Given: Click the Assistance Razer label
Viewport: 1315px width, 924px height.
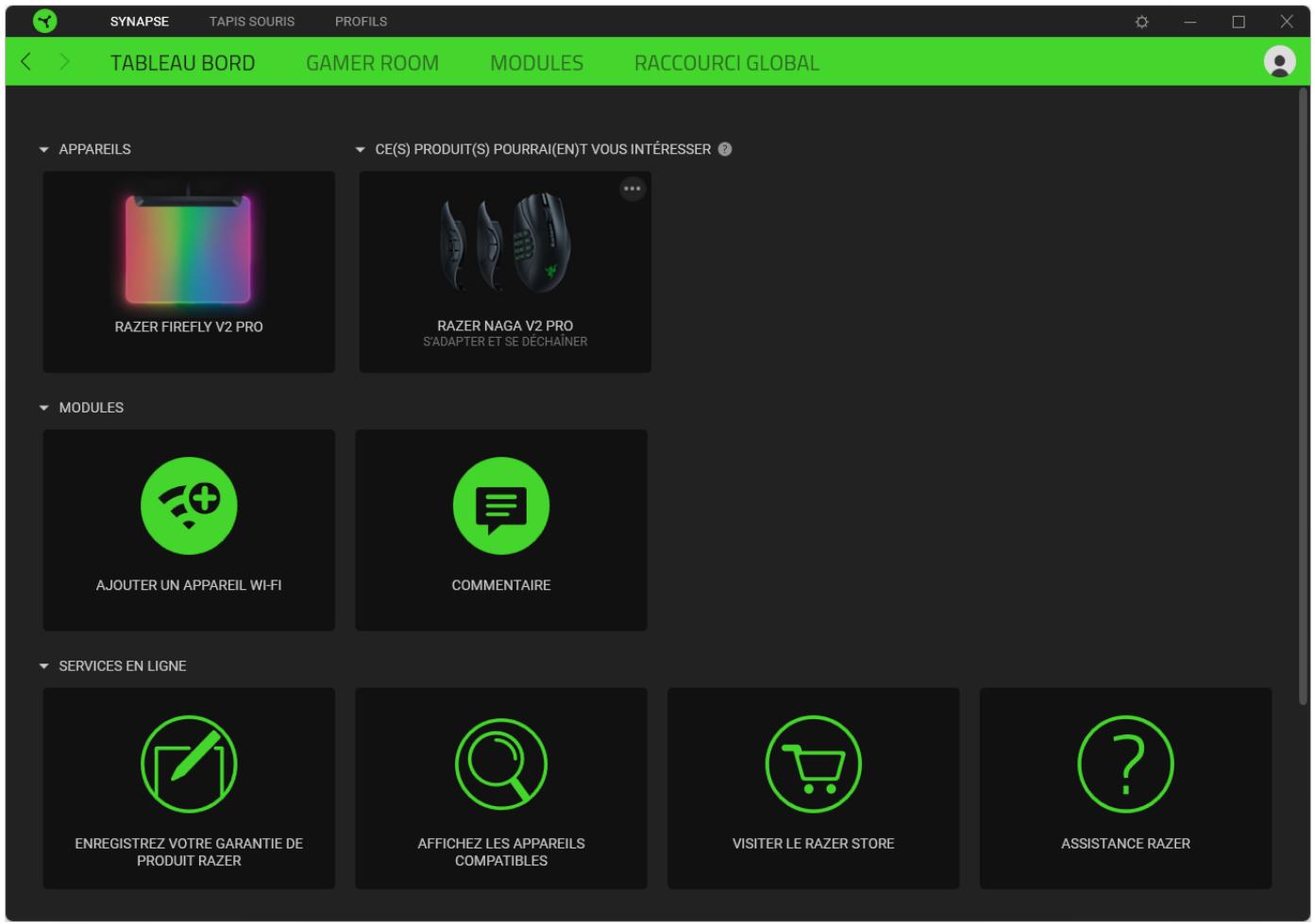Looking at the screenshot, I should [1125, 844].
